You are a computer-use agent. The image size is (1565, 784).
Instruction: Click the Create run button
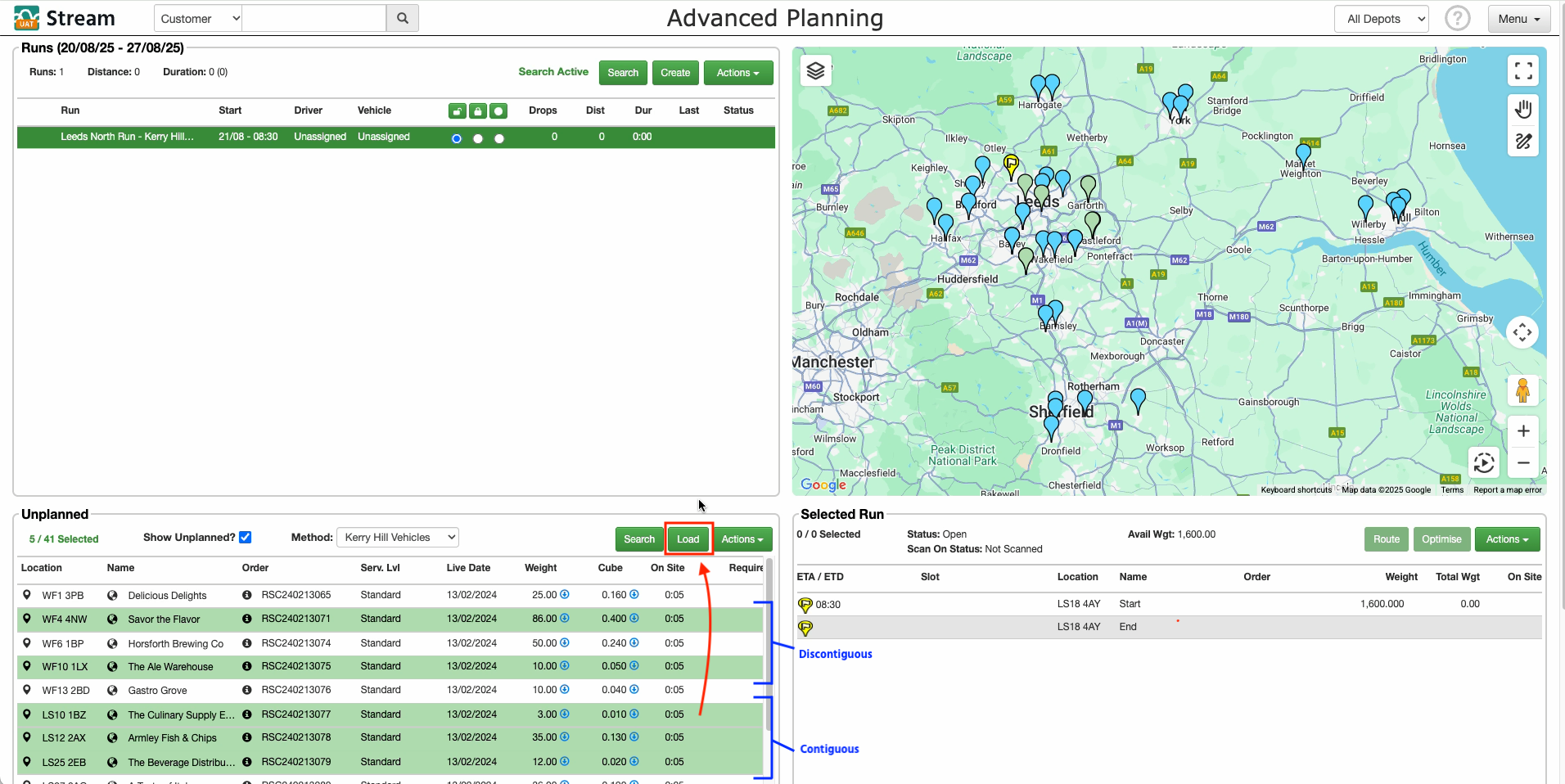point(675,73)
